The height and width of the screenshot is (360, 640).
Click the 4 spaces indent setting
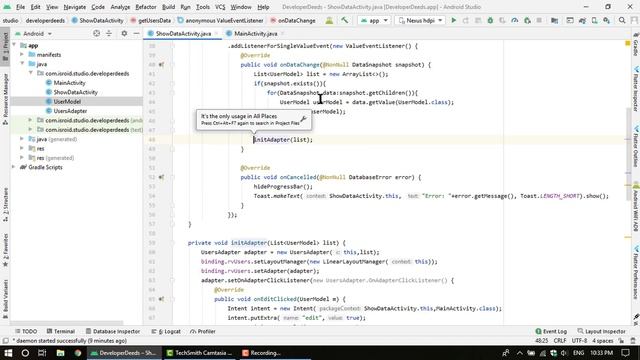pyautogui.click(x=603, y=341)
